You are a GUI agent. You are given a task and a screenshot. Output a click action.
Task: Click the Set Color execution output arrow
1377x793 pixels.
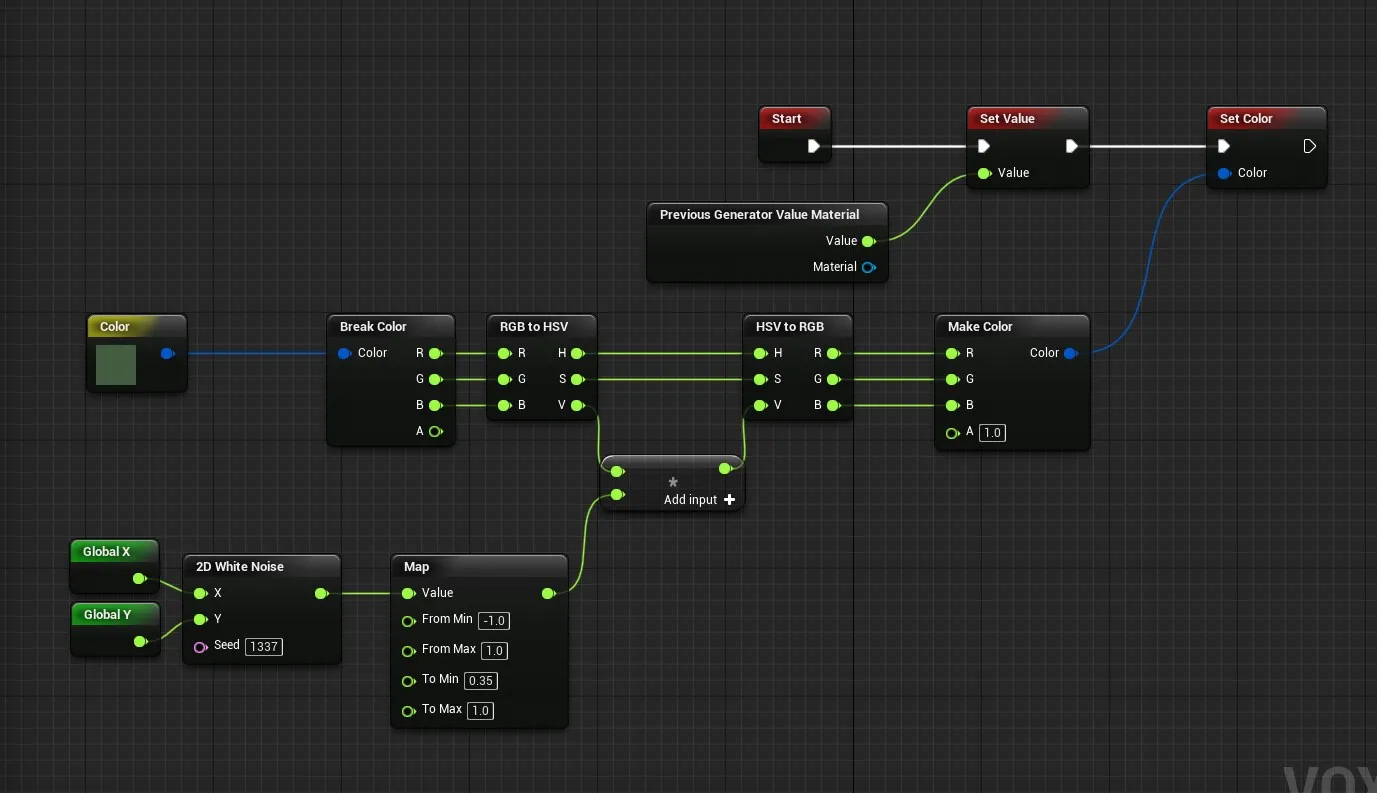point(1309,146)
